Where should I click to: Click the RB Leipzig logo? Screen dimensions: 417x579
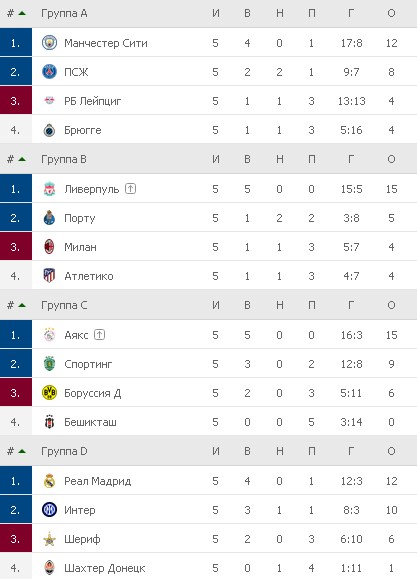49,100
